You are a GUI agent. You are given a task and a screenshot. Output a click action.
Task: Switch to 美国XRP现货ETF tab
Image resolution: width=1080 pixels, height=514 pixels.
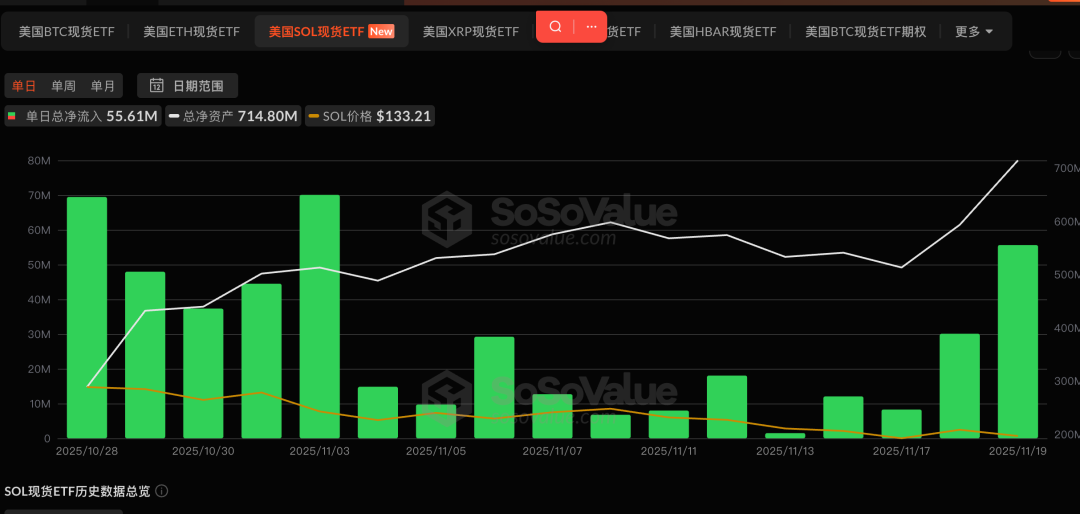[x=470, y=32]
